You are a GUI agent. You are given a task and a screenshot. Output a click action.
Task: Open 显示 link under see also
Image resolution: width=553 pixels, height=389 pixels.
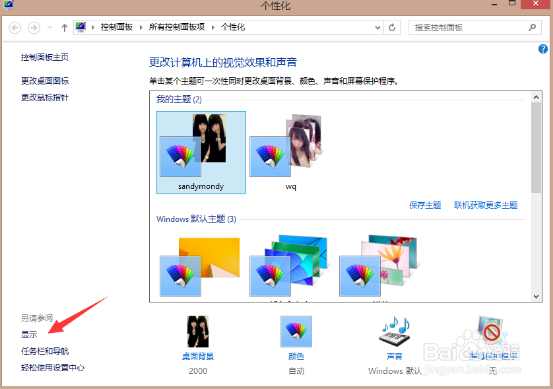coord(29,334)
